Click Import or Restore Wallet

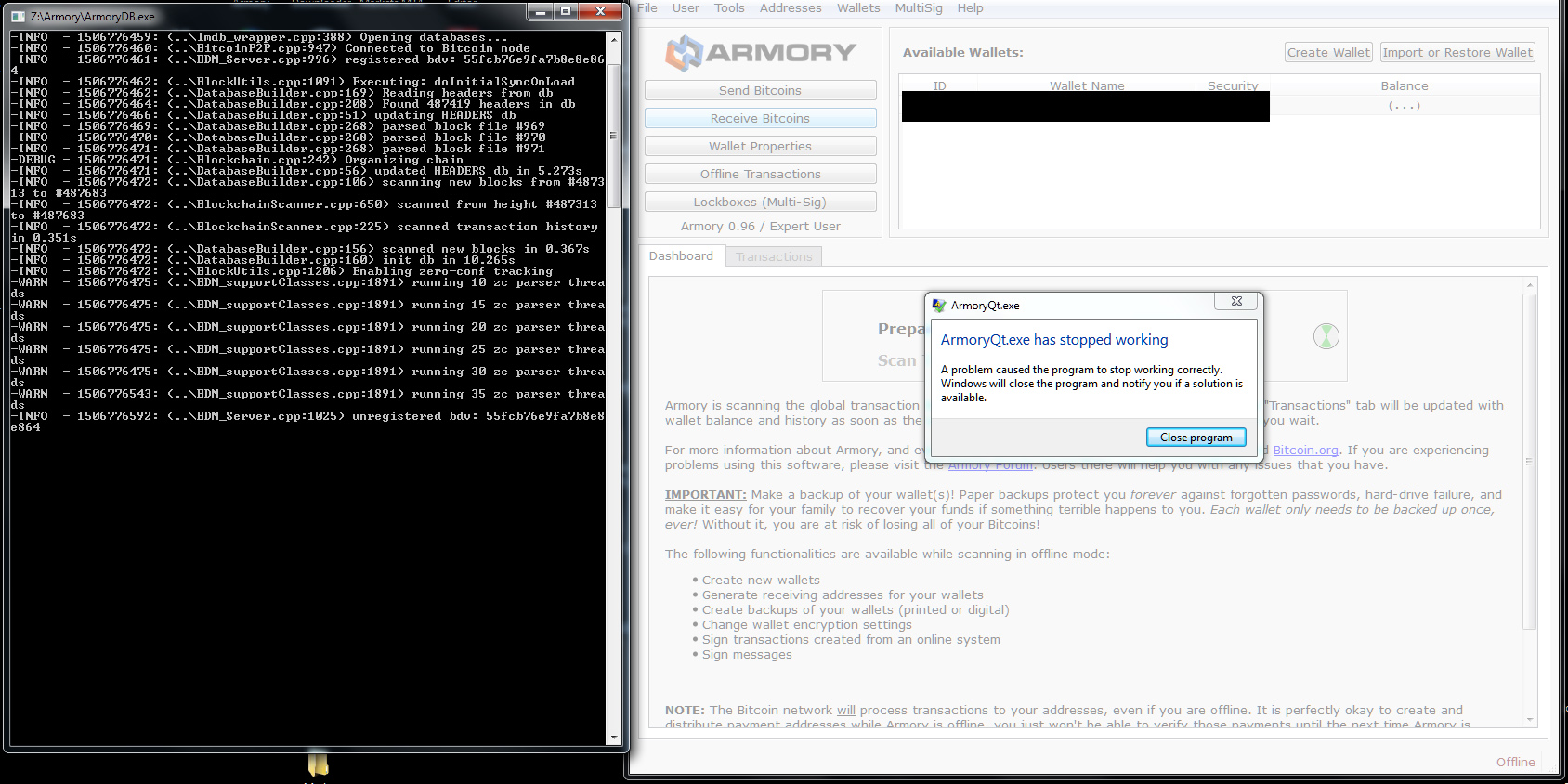point(1457,52)
